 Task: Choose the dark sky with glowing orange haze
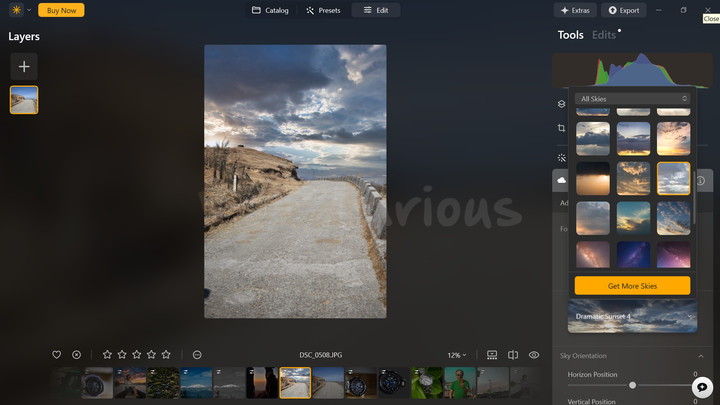coord(593,178)
